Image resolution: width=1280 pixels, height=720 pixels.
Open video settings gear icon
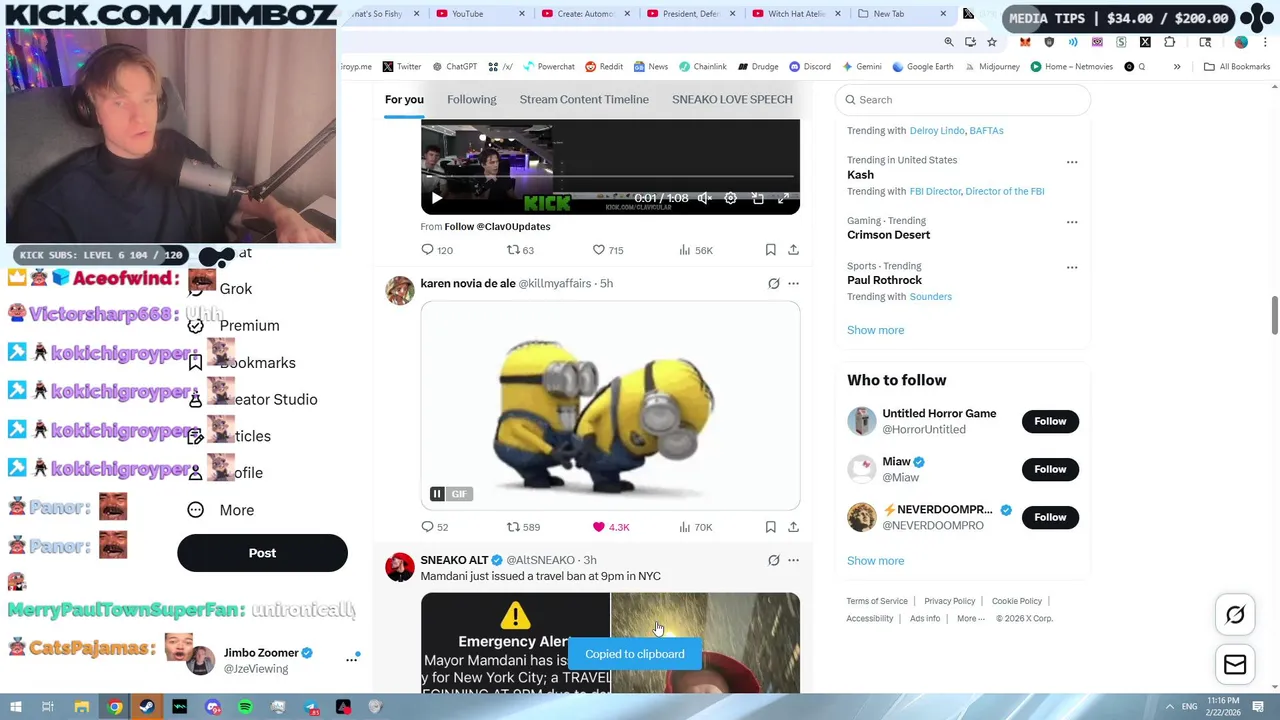click(x=731, y=198)
